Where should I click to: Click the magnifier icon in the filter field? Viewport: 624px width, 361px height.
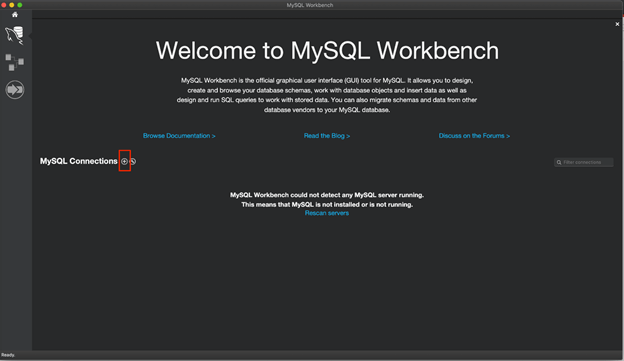(x=559, y=162)
